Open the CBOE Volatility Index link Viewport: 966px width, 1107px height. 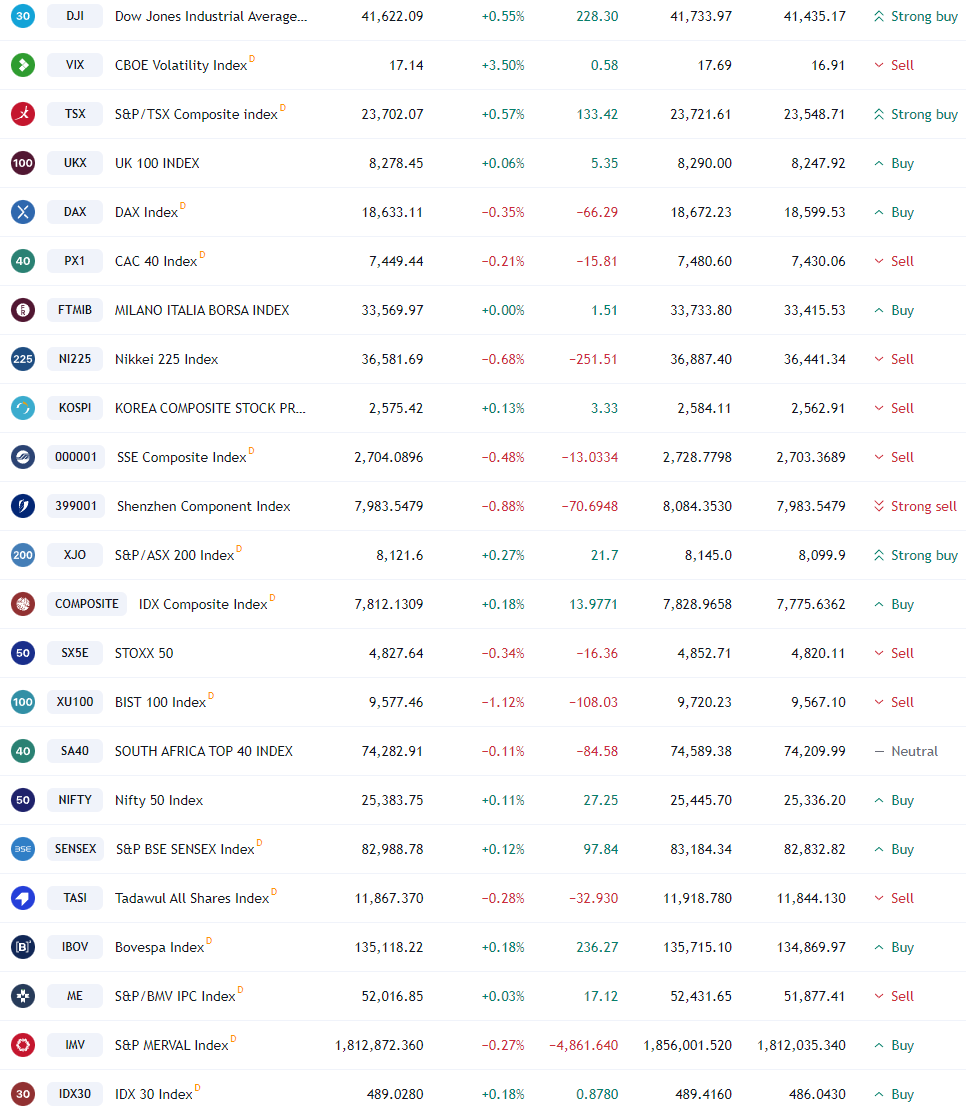click(181, 65)
